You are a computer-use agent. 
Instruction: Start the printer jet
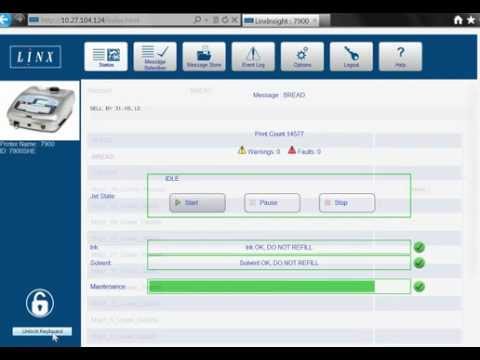[x=197, y=203]
